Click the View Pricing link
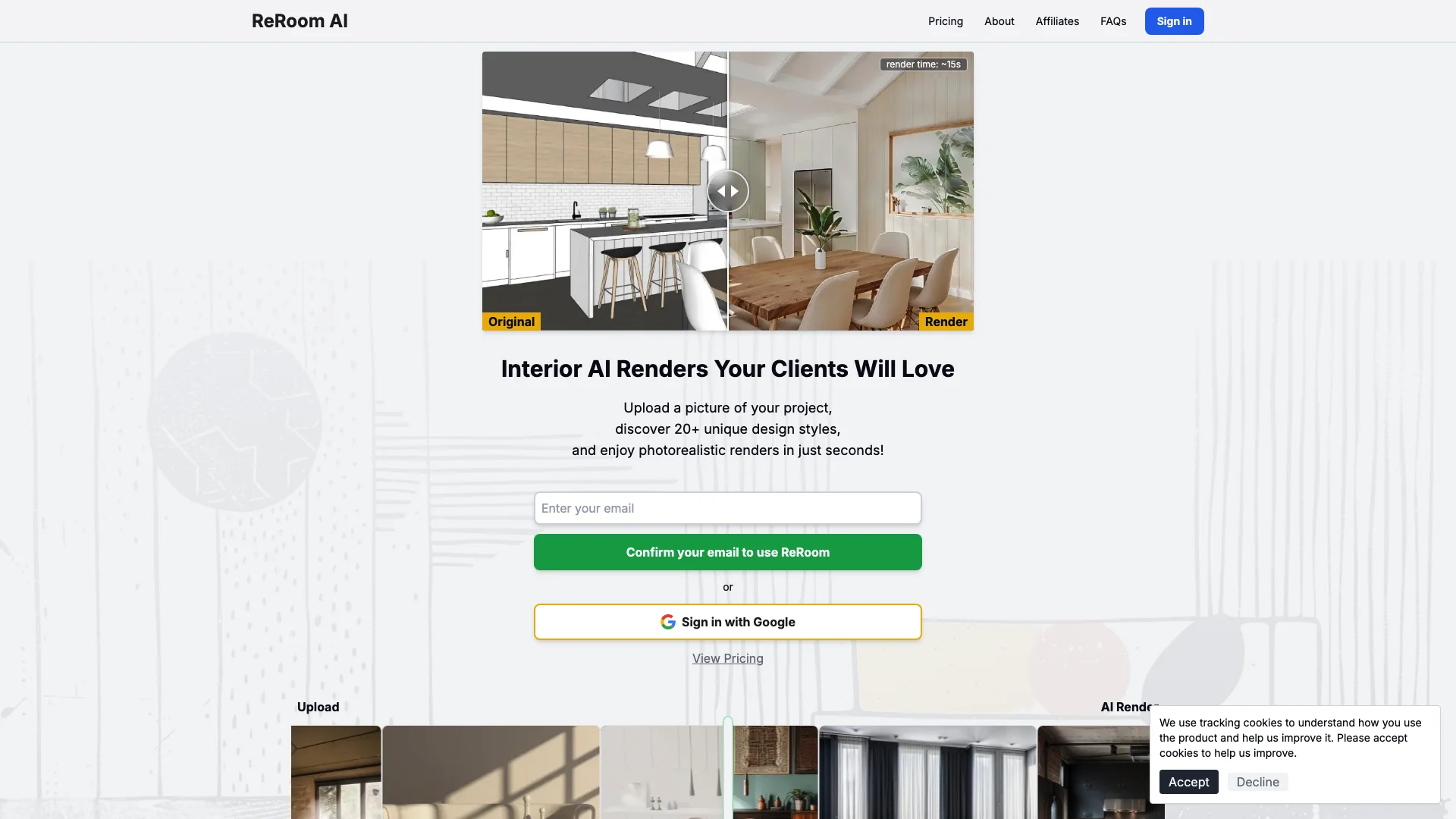1456x819 pixels. coord(728,657)
